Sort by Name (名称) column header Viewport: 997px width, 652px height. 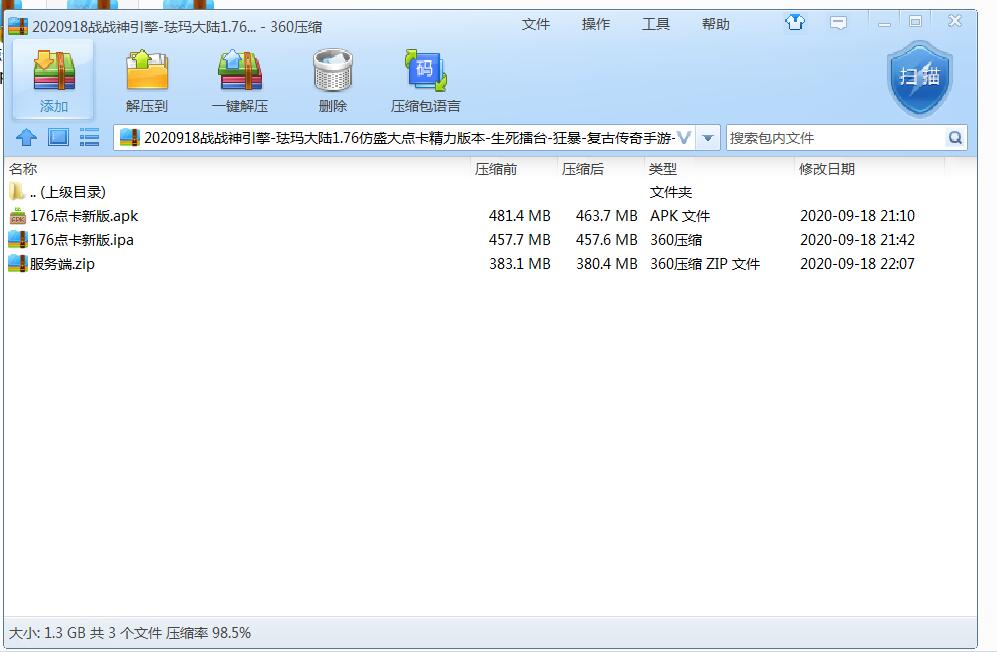[24, 169]
